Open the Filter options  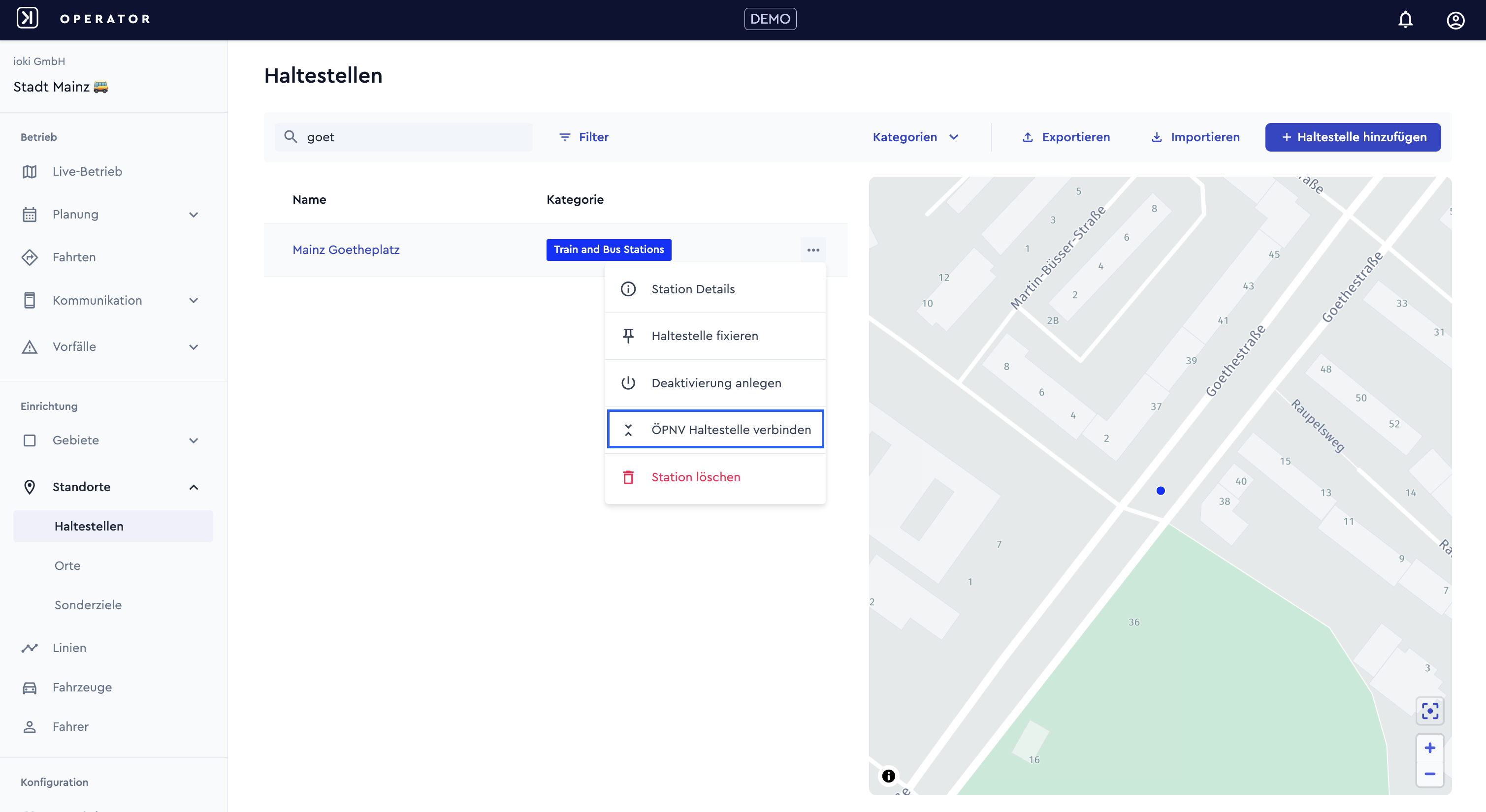584,137
